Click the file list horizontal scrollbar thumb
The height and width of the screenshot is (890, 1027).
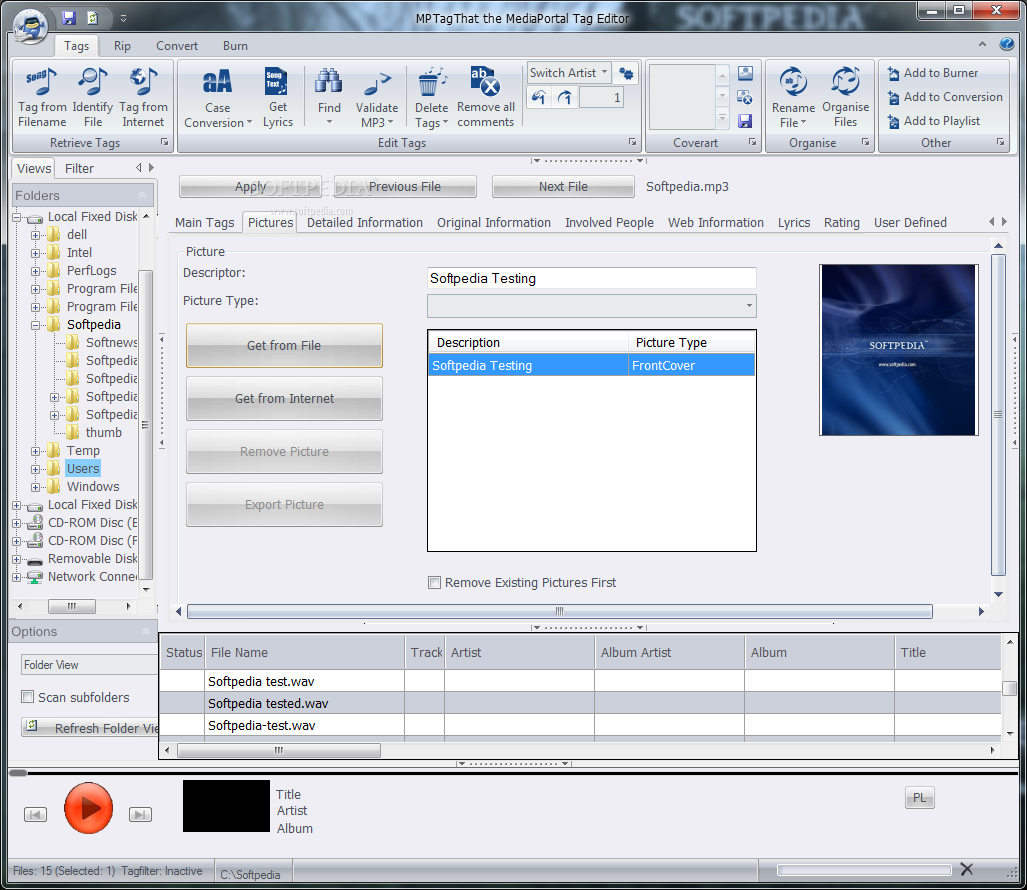[x=279, y=750]
